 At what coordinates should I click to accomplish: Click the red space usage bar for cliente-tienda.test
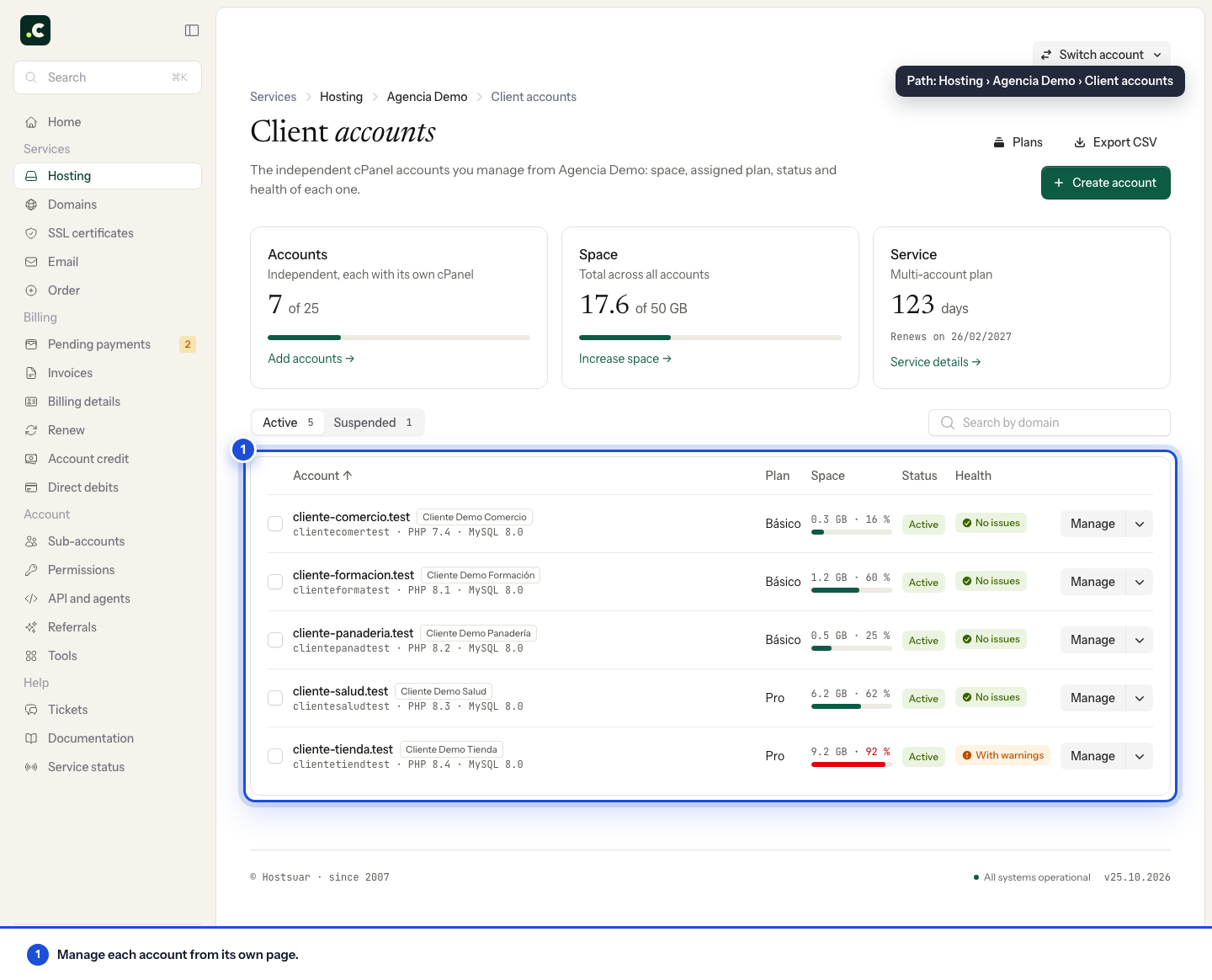[x=851, y=764]
